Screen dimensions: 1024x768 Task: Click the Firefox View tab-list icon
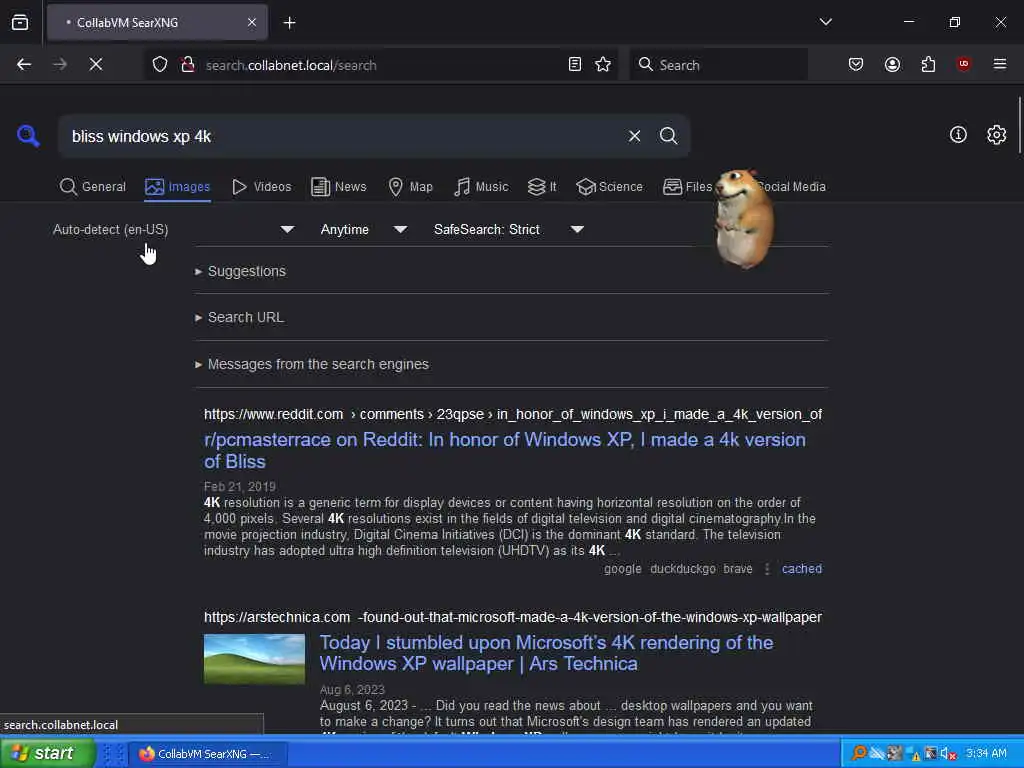click(20, 23)
